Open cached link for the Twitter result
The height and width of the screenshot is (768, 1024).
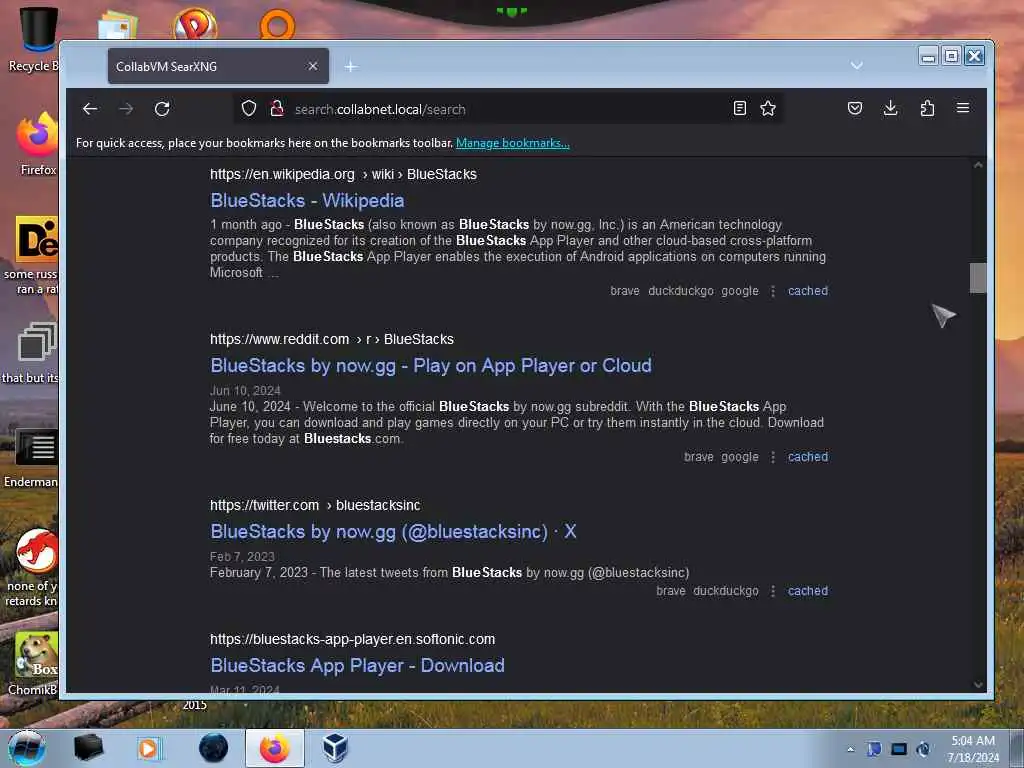[808, 591]
